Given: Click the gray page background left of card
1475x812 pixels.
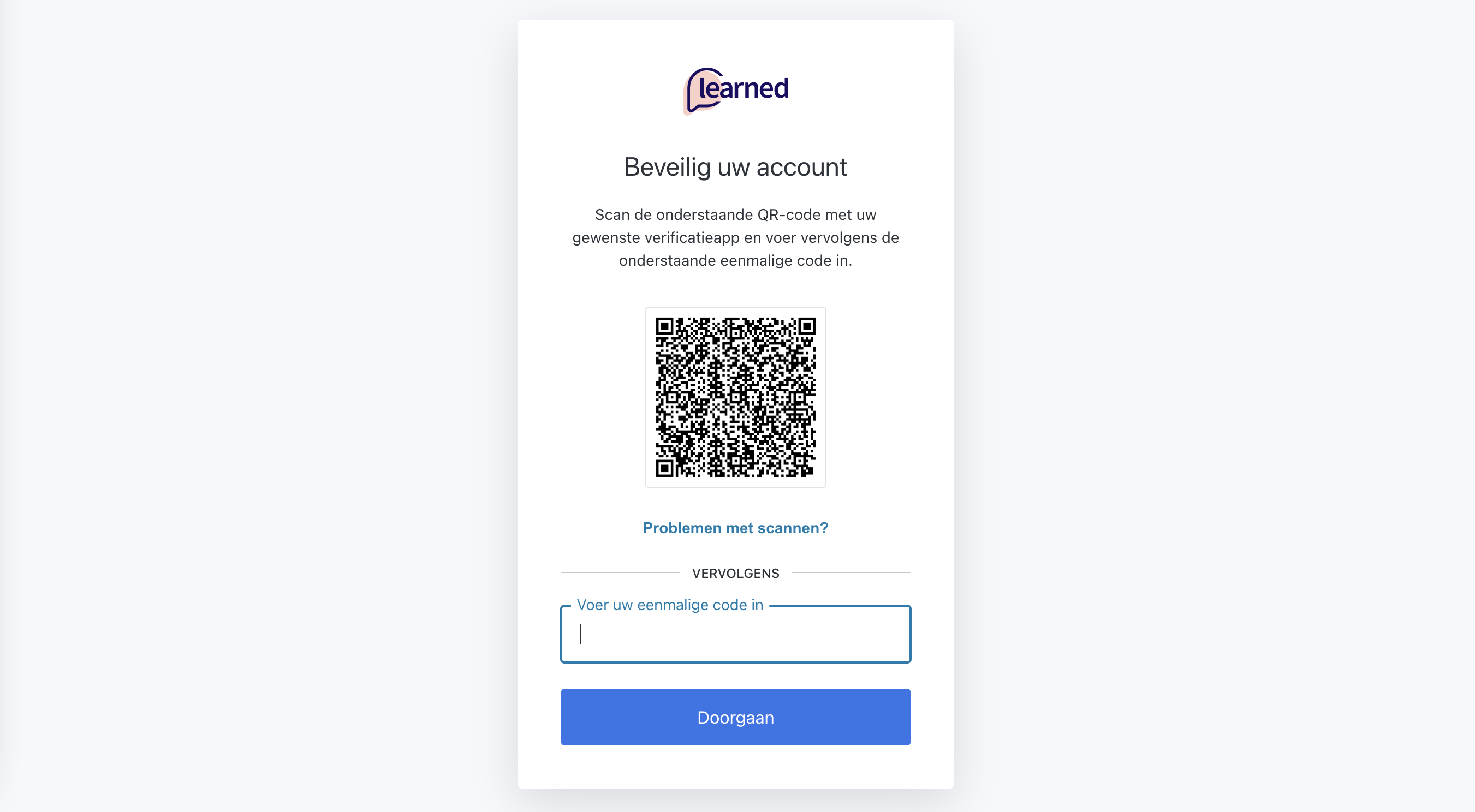Looking at the screenshot, I should (258, 401).
